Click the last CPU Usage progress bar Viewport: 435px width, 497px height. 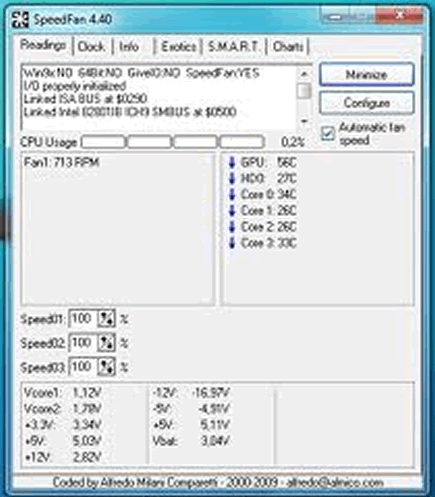[242, 142]
